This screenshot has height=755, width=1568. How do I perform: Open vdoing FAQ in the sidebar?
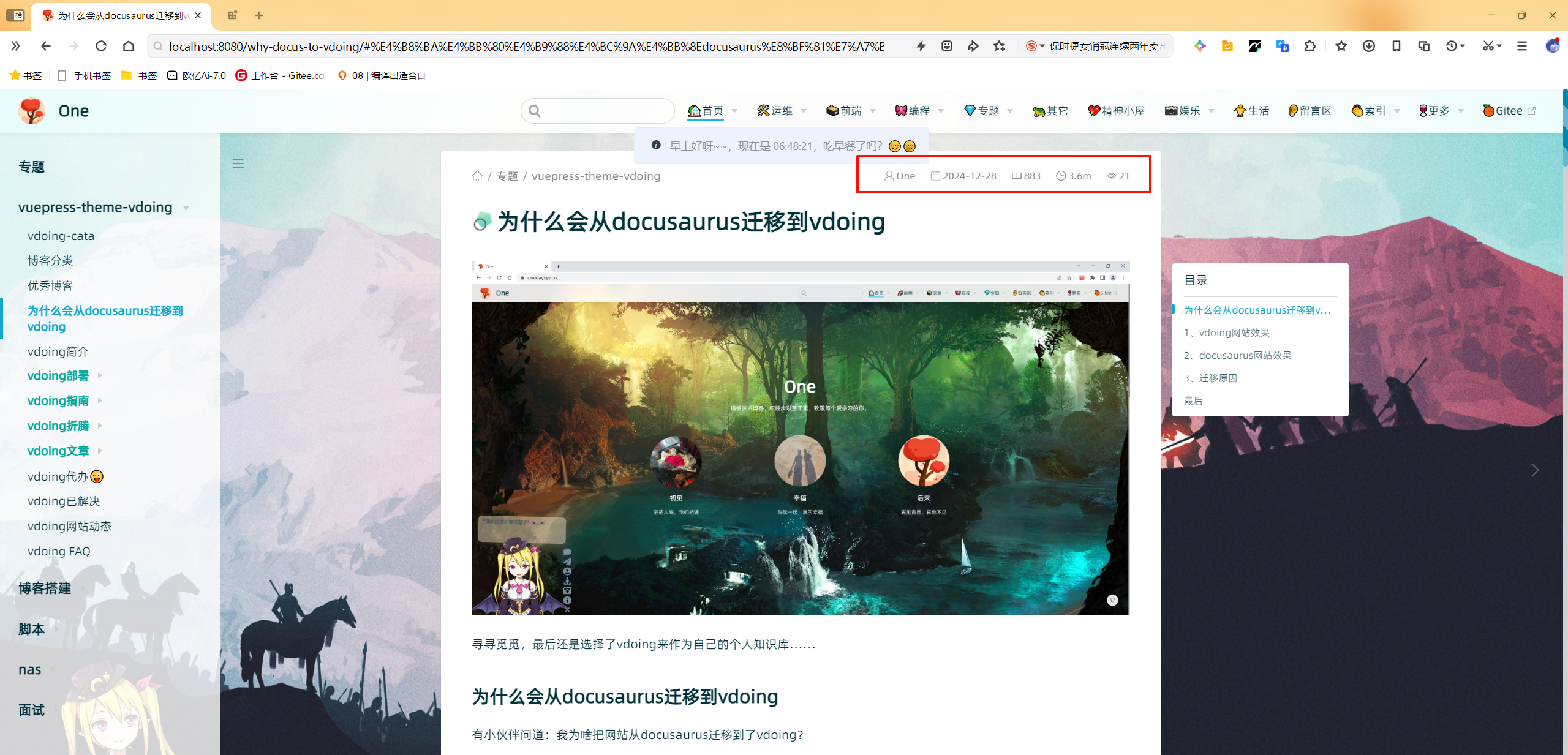(59, 551)
